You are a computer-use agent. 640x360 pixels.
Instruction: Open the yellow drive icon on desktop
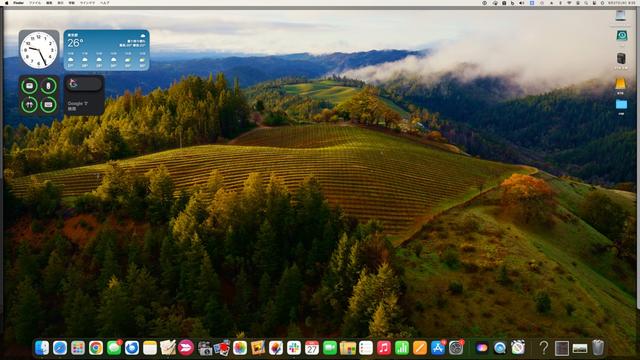click(621, 84)
